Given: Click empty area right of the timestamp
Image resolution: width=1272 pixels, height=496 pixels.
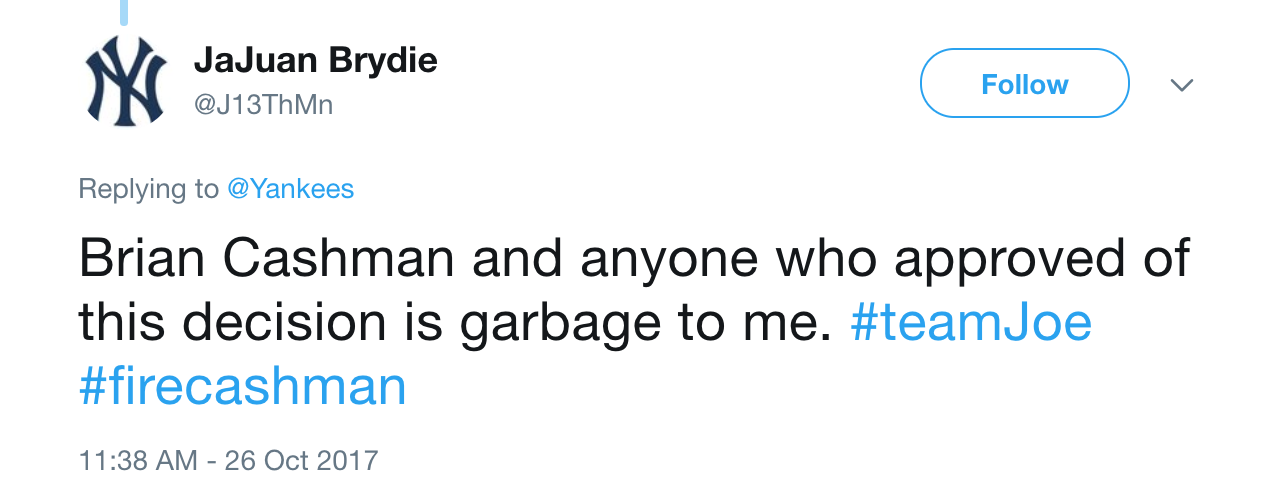Looking at the screenshot, I should pos(800,460).
